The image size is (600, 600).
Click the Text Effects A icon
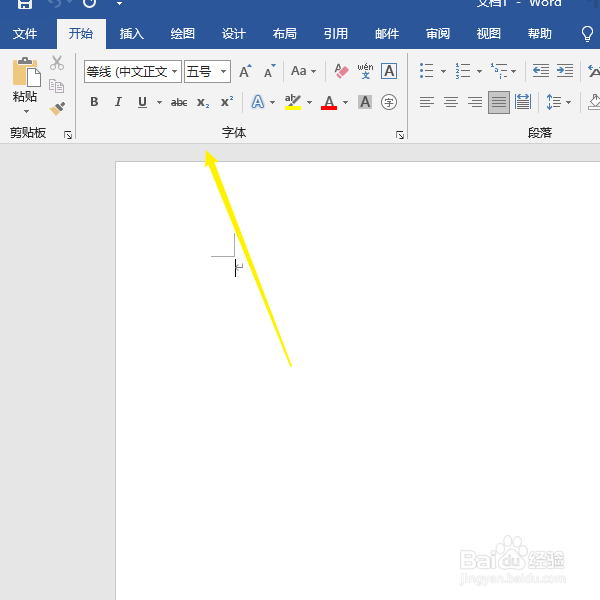point(258,102)
